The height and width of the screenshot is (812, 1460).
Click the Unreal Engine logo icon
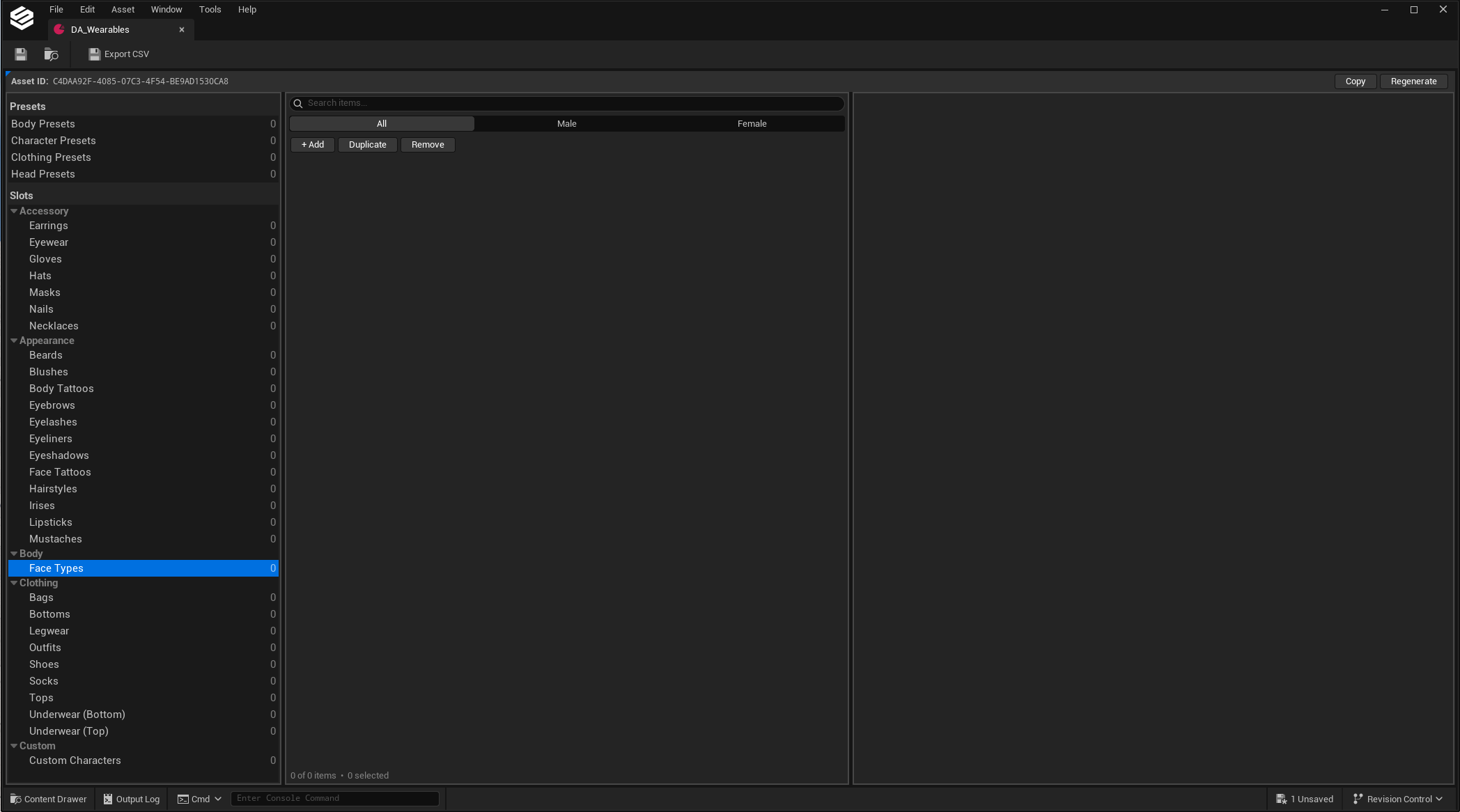coord(22,18)
